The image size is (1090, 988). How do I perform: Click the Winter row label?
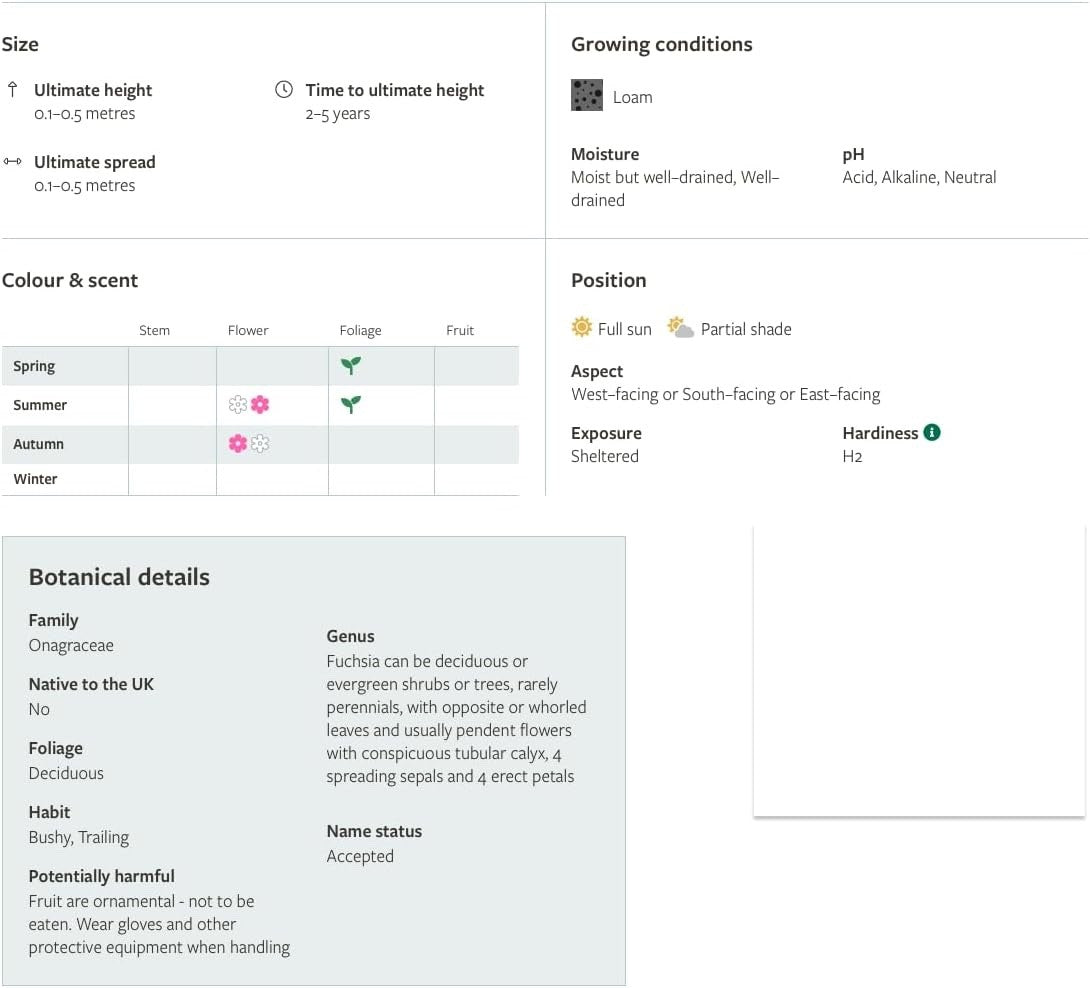click(35, 479)
